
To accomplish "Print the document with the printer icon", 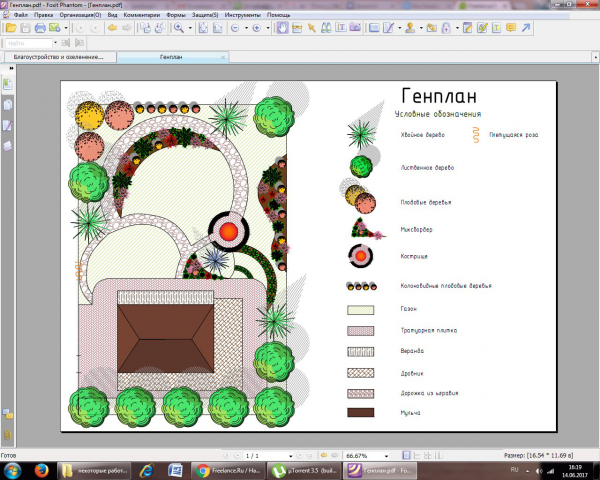I will [40, 28].
